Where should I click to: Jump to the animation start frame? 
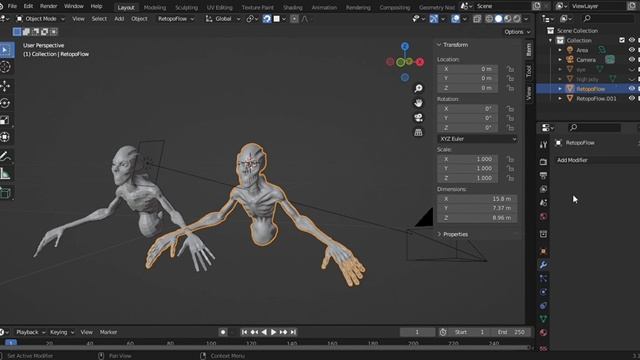point(244,332)
